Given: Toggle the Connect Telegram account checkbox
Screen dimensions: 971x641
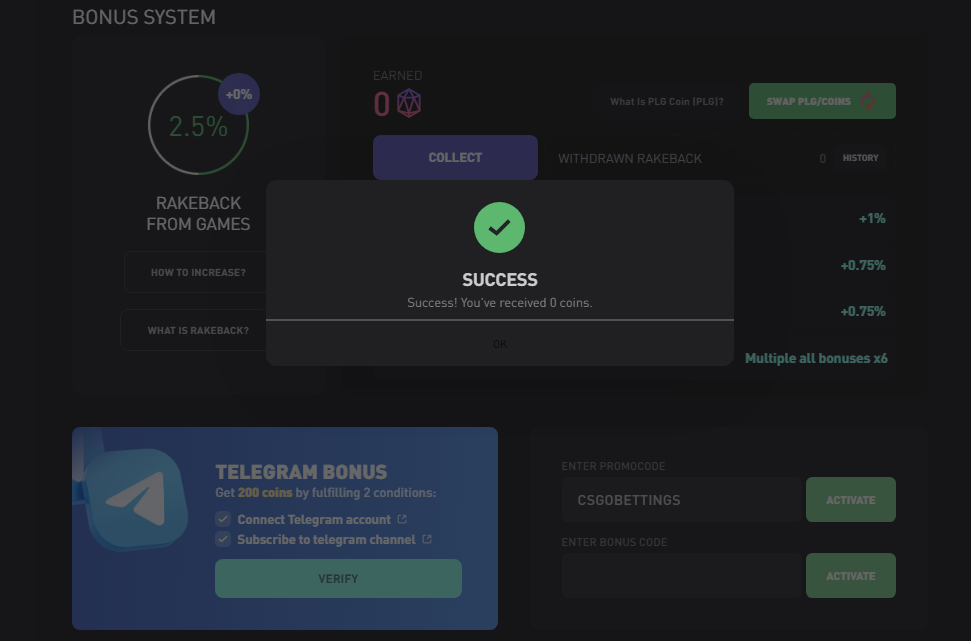Looking at the screenshot, I should [223, 519].
